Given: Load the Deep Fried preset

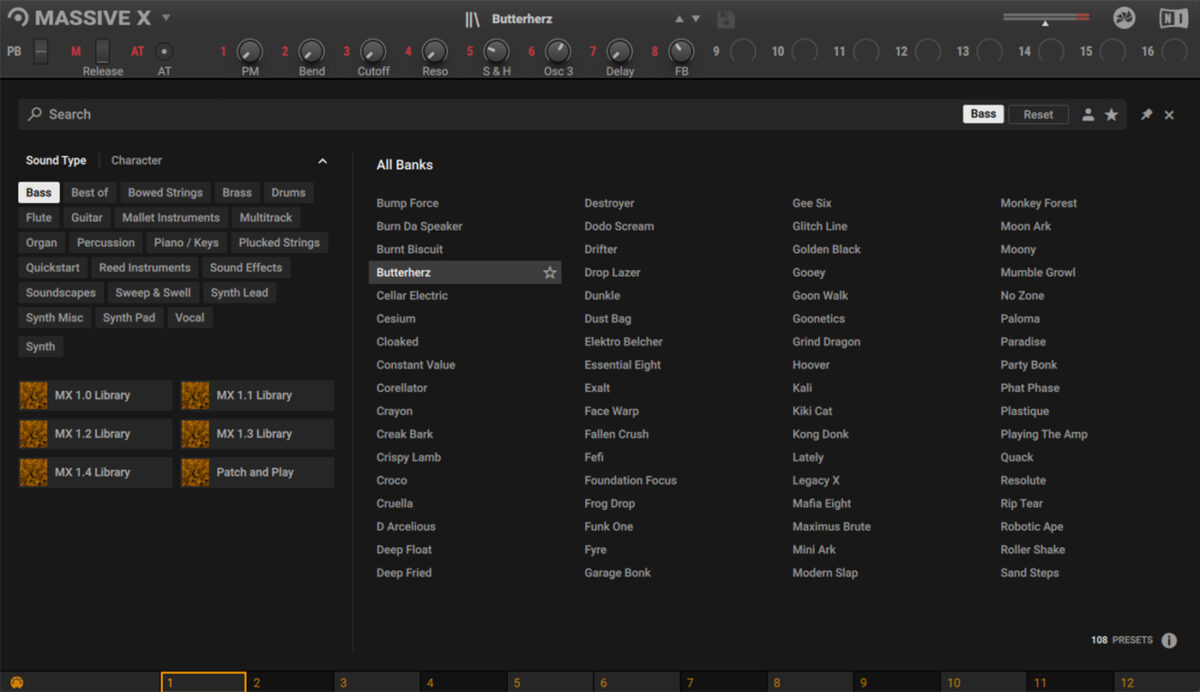Looking at the screenshot, I should tap(404, 573).
